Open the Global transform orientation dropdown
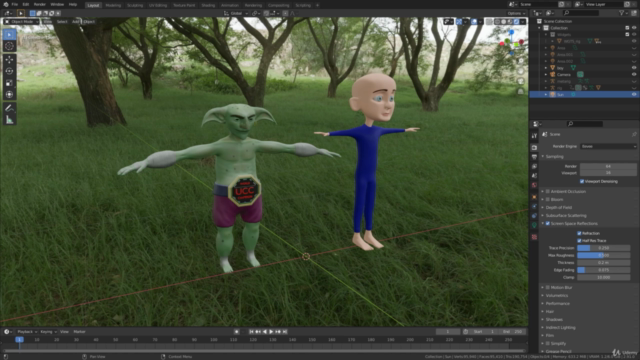 pos(236,13)
